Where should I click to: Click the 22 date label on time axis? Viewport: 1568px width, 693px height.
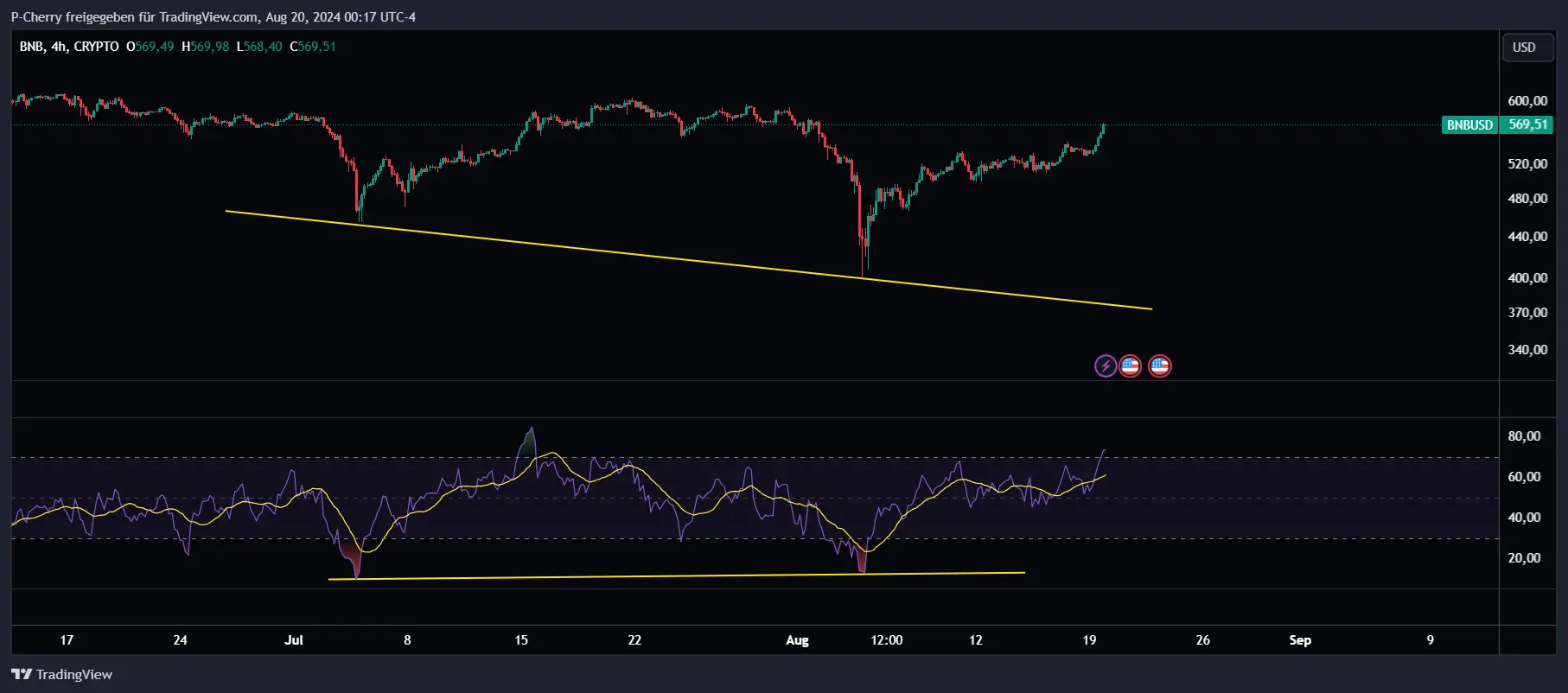click(634, 640)
